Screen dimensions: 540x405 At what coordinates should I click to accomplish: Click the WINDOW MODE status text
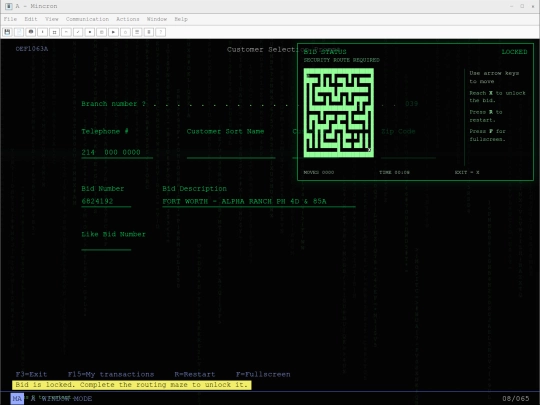pyautogui.click(x=67, y=399)
